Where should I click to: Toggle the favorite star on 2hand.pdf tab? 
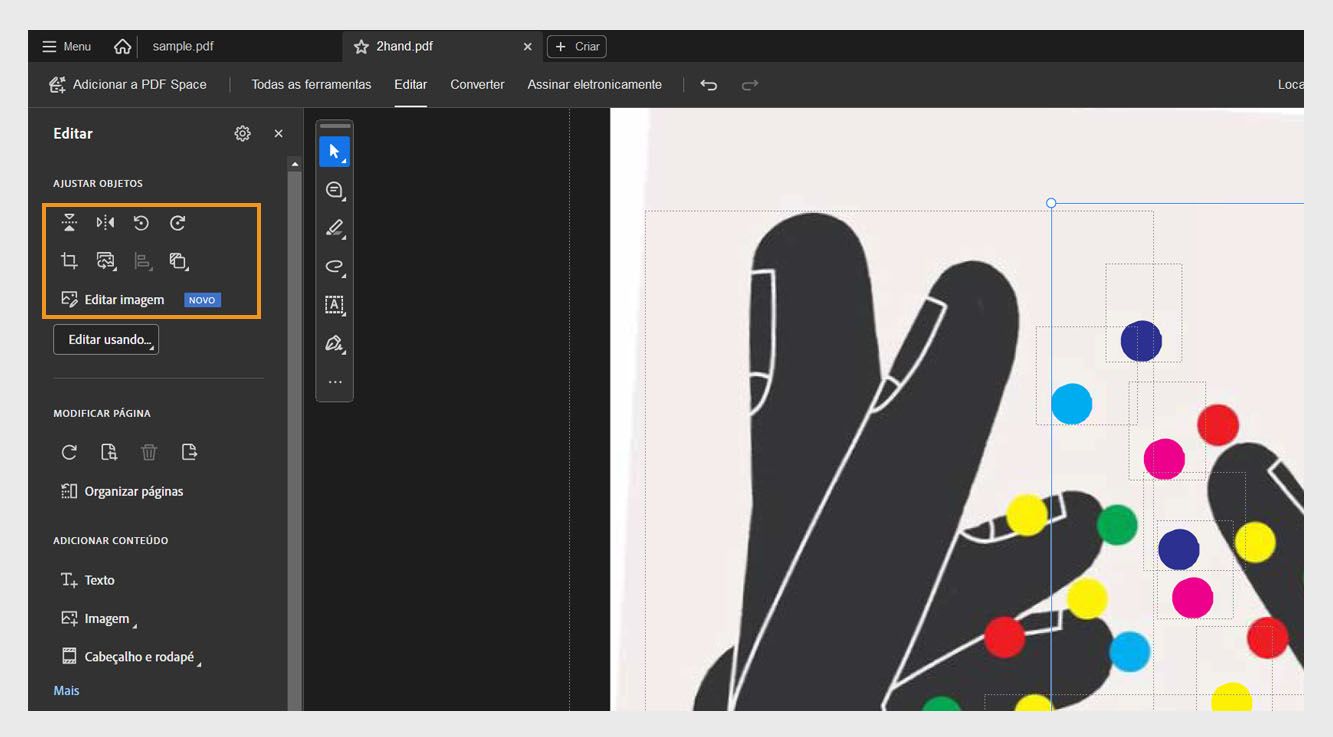click(x=359, y=45)
